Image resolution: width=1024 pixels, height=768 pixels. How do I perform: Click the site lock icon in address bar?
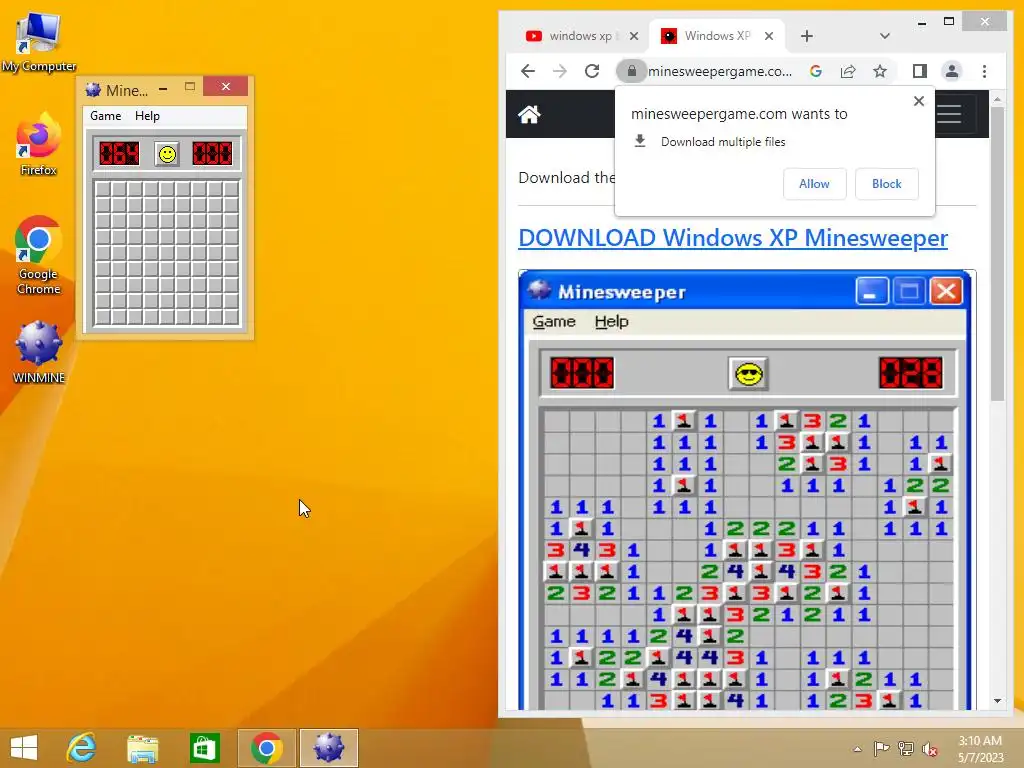tap(632, 71)
